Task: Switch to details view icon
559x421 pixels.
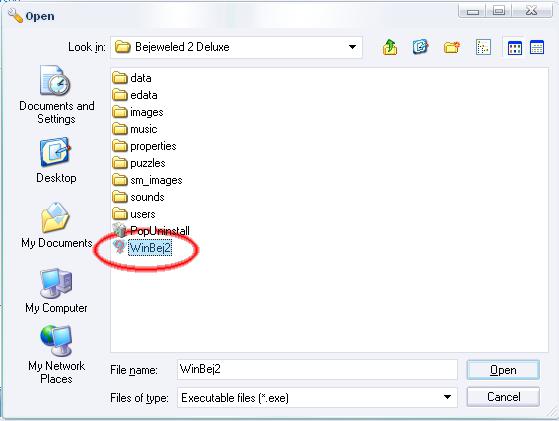Action: click(x=537, y=47)
